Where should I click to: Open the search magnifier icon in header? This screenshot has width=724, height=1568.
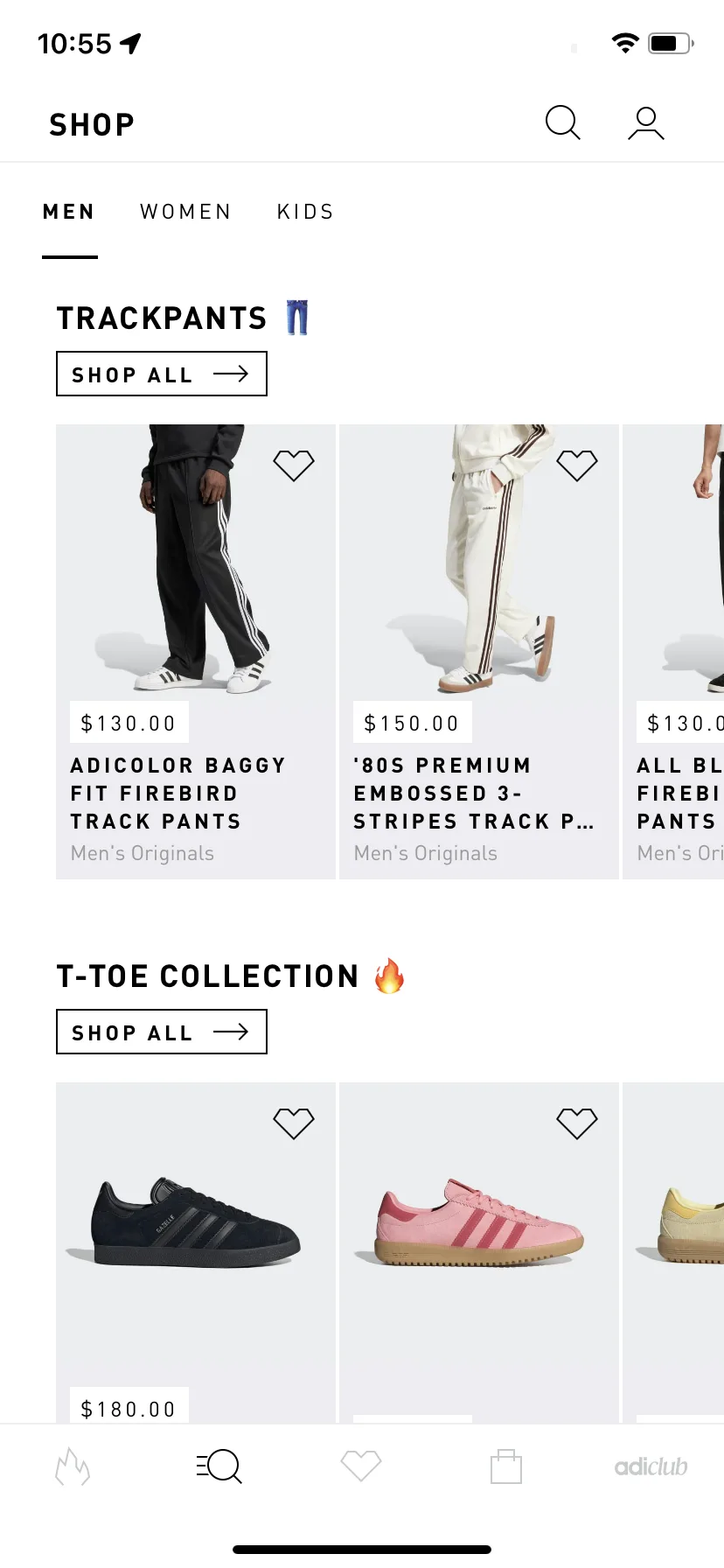click(x=563, y=123)
